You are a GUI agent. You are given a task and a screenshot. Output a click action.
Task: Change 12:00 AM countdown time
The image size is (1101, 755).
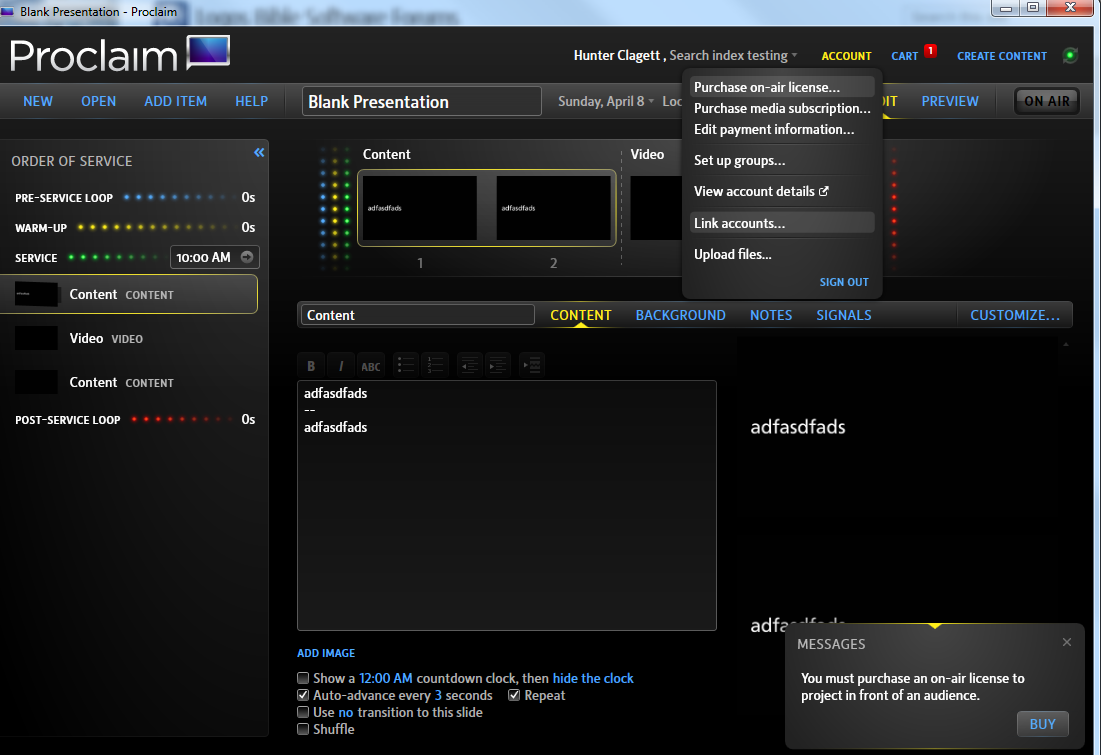[385, 678]
